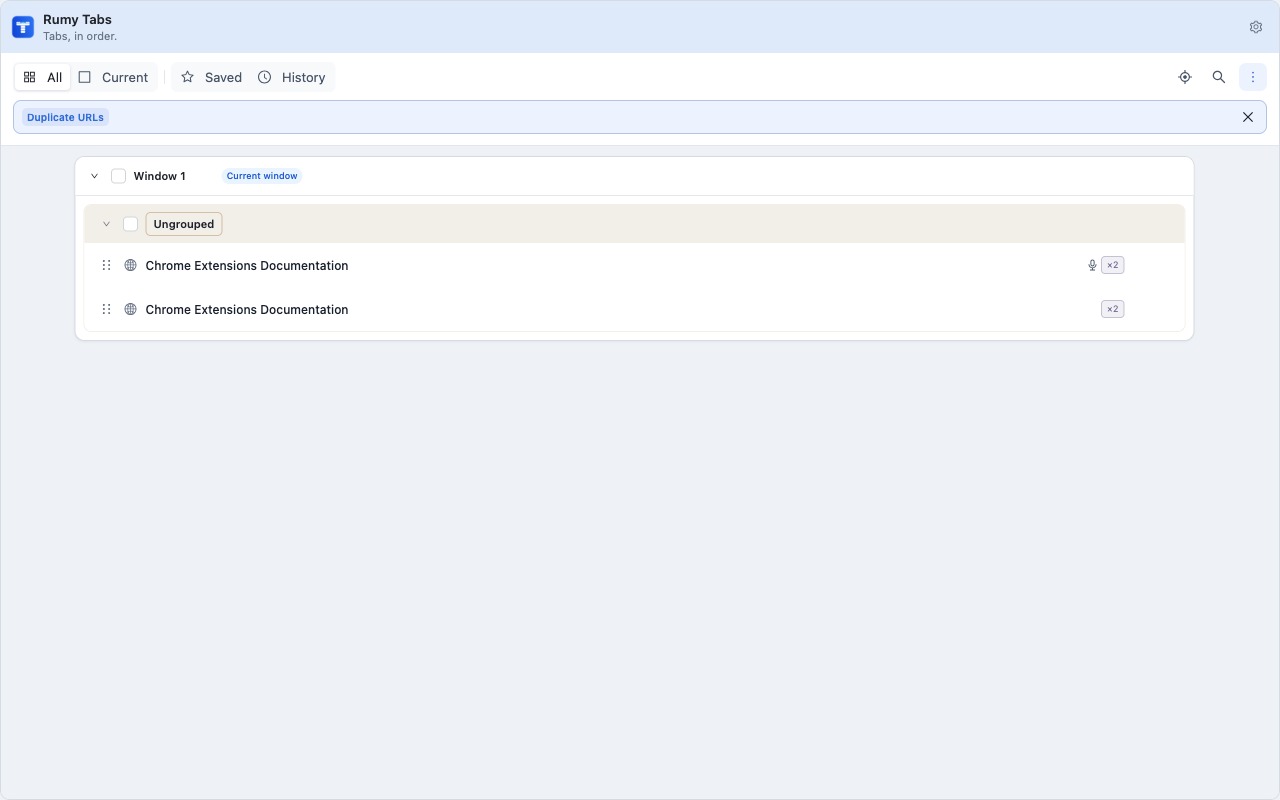Grab the drag handle of the first tab
This screenshot has width=1280, height=800.
(x=106, y=265)
